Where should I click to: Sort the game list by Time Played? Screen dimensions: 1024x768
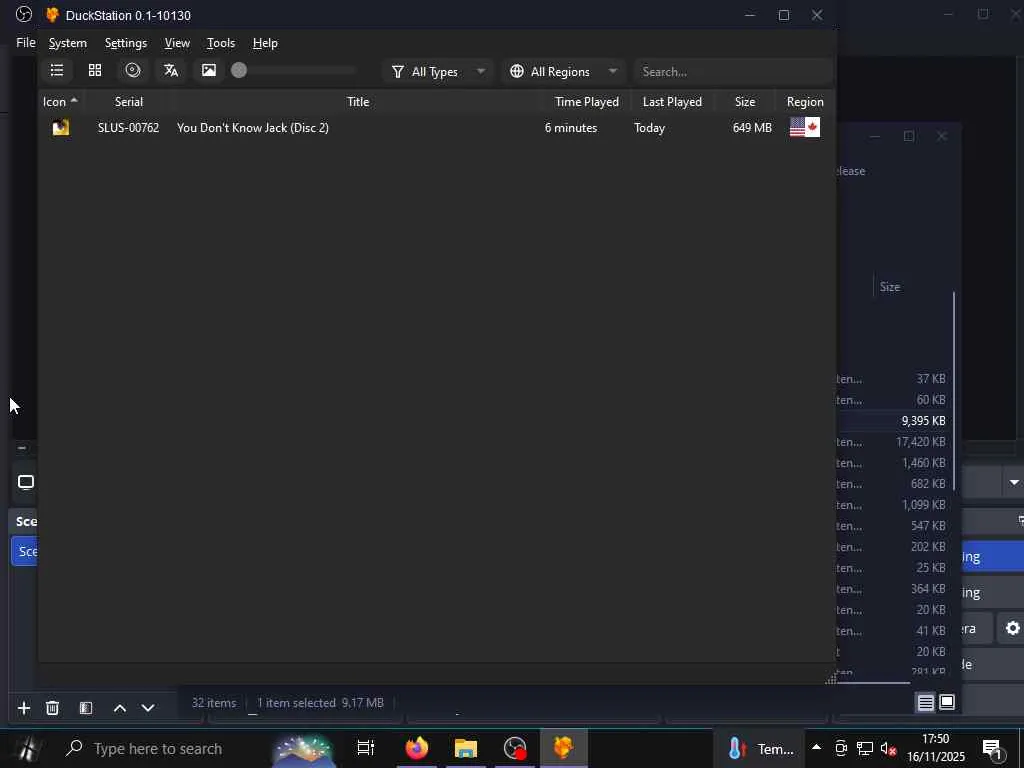(586, 102)
